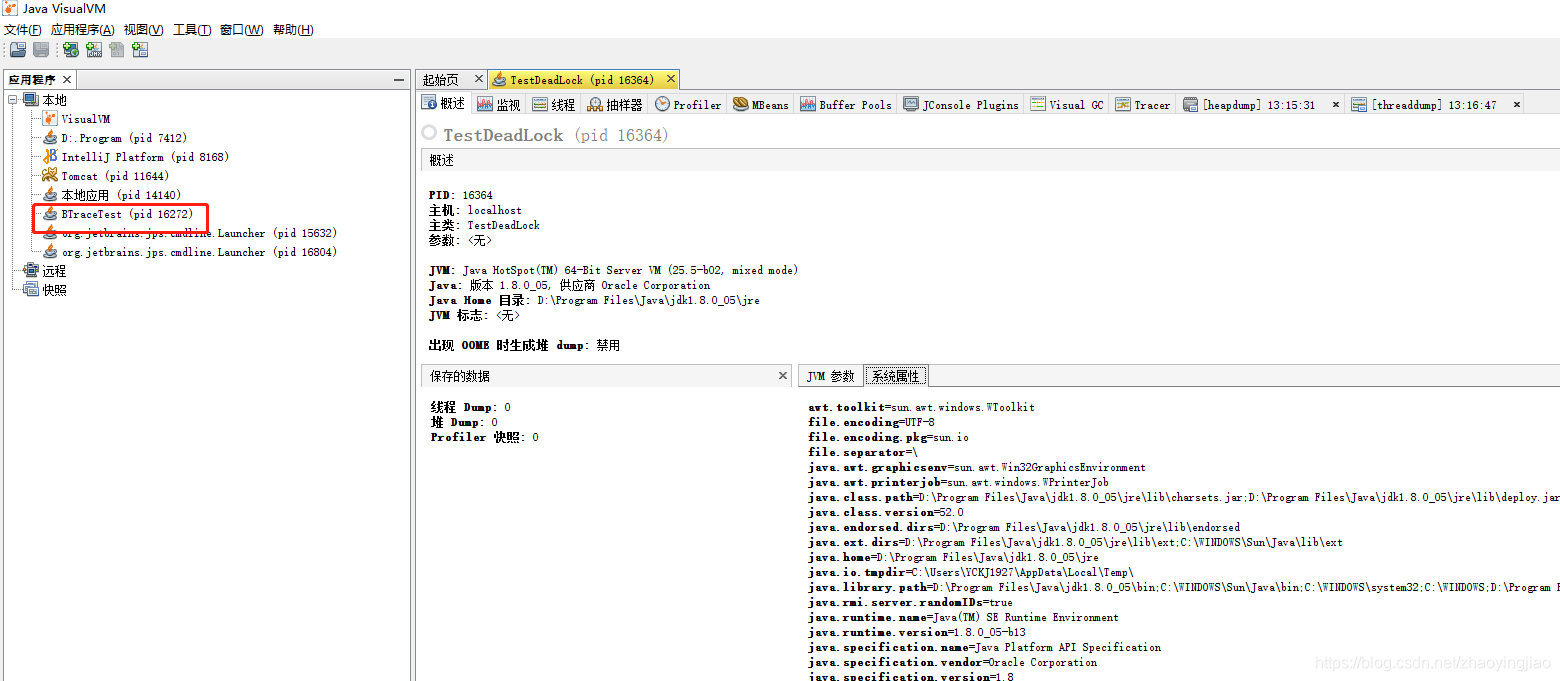
Task: Open the MBeans tab
Action: [x=761, y=104]
